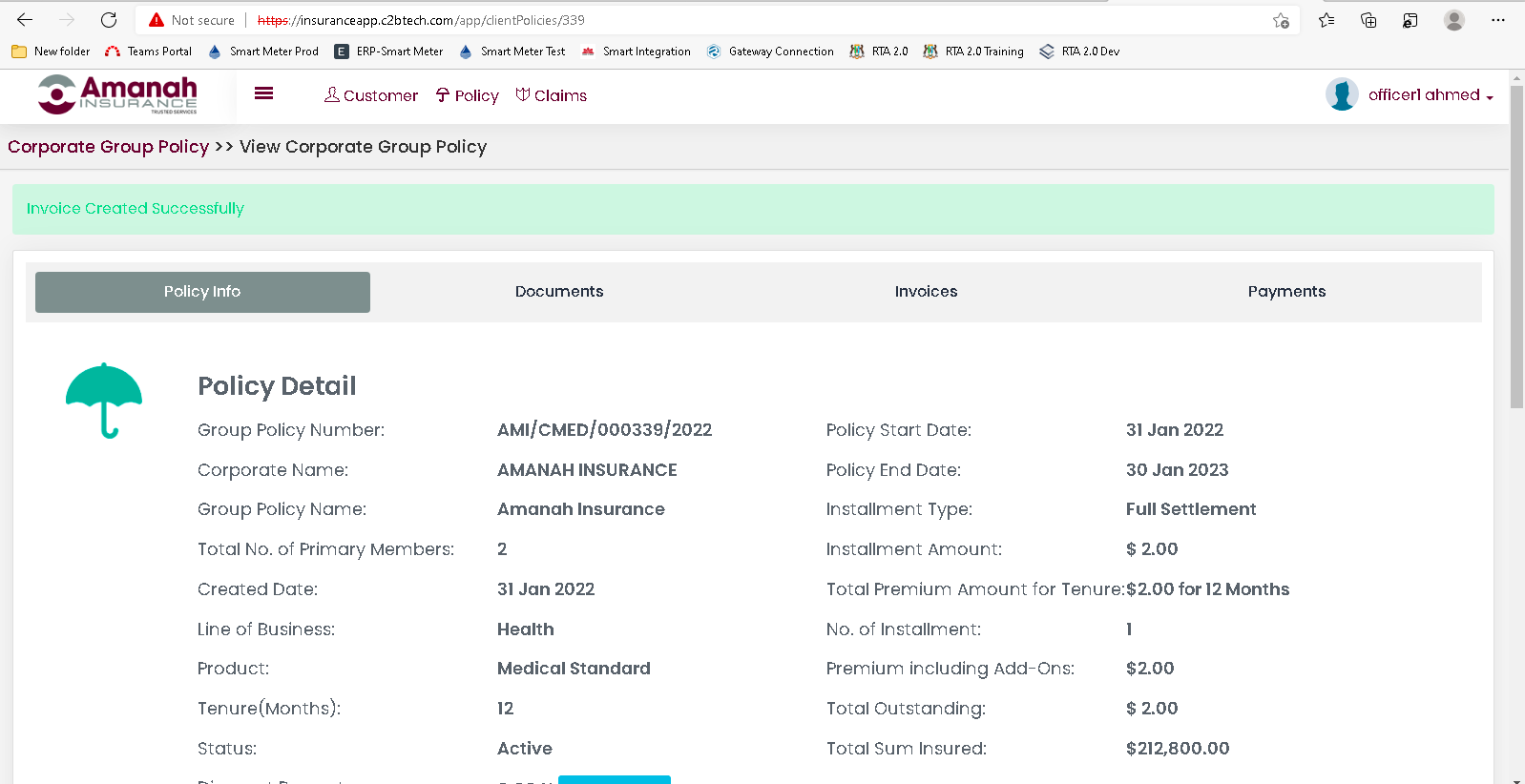Screen dimensions: 1525x784
Task: Click the browser address bar URL
Action: coord(421,20)
